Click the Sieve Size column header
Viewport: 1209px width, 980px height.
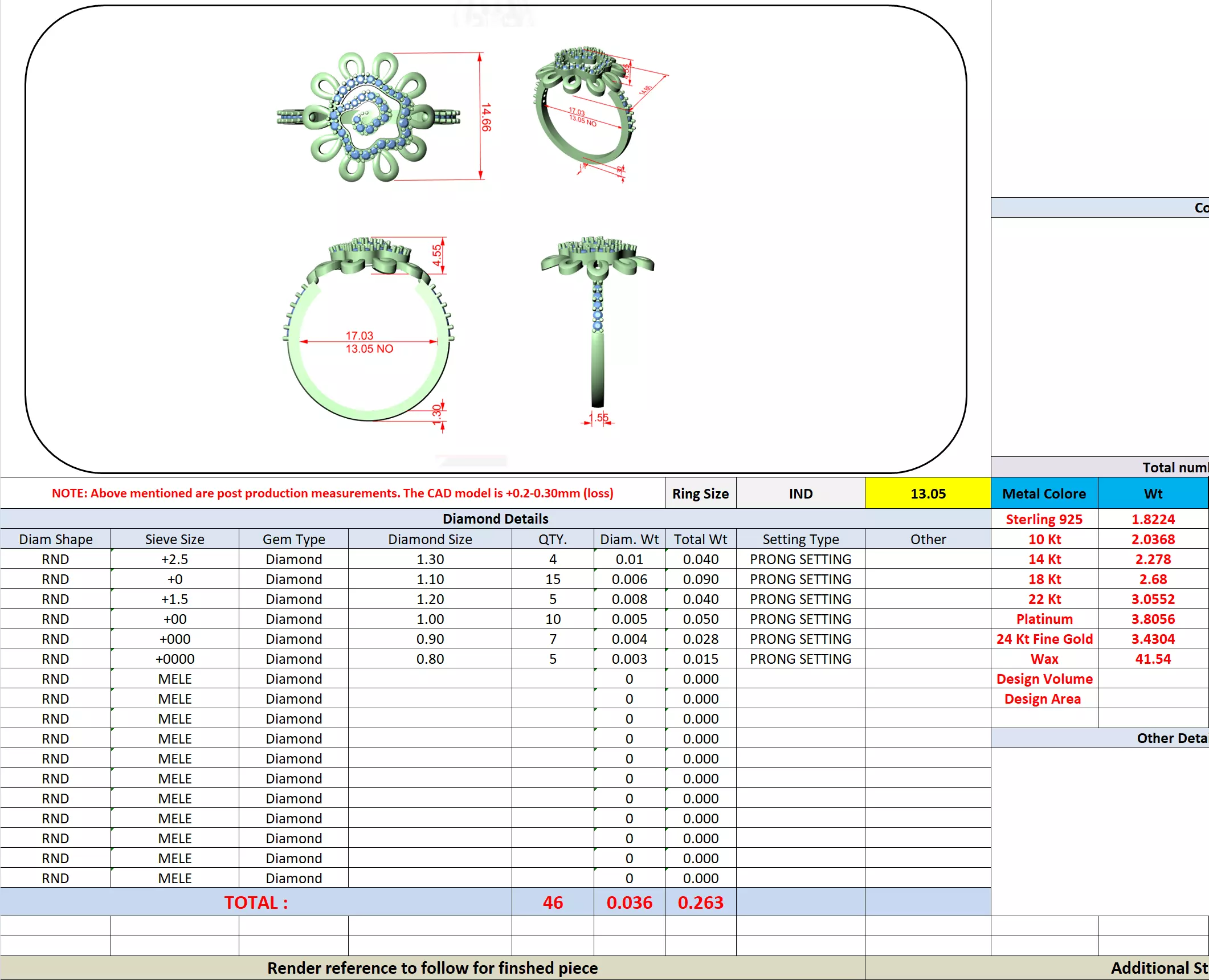(x=174, y=539)
